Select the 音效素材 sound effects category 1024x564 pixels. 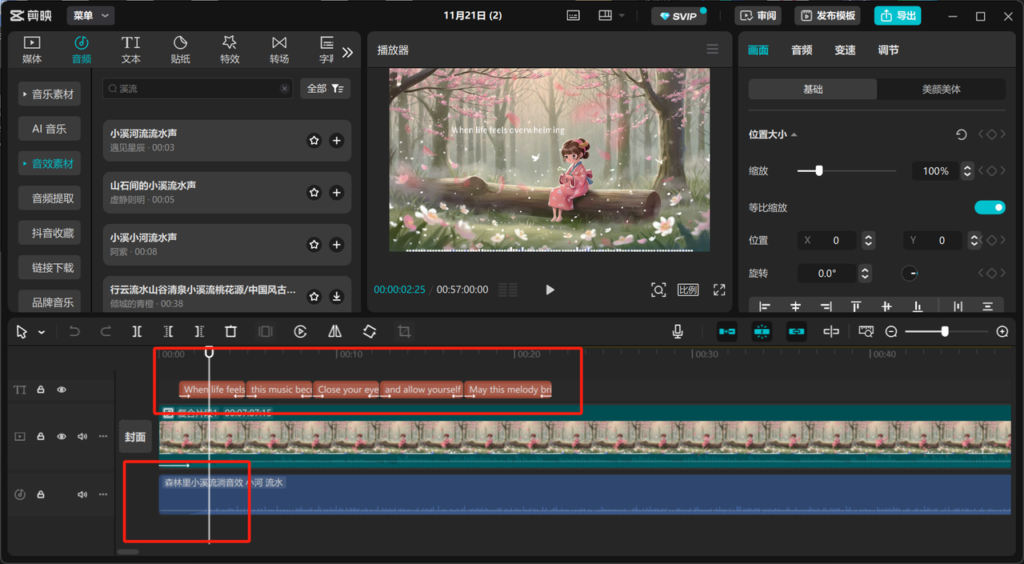coord(50,163)
